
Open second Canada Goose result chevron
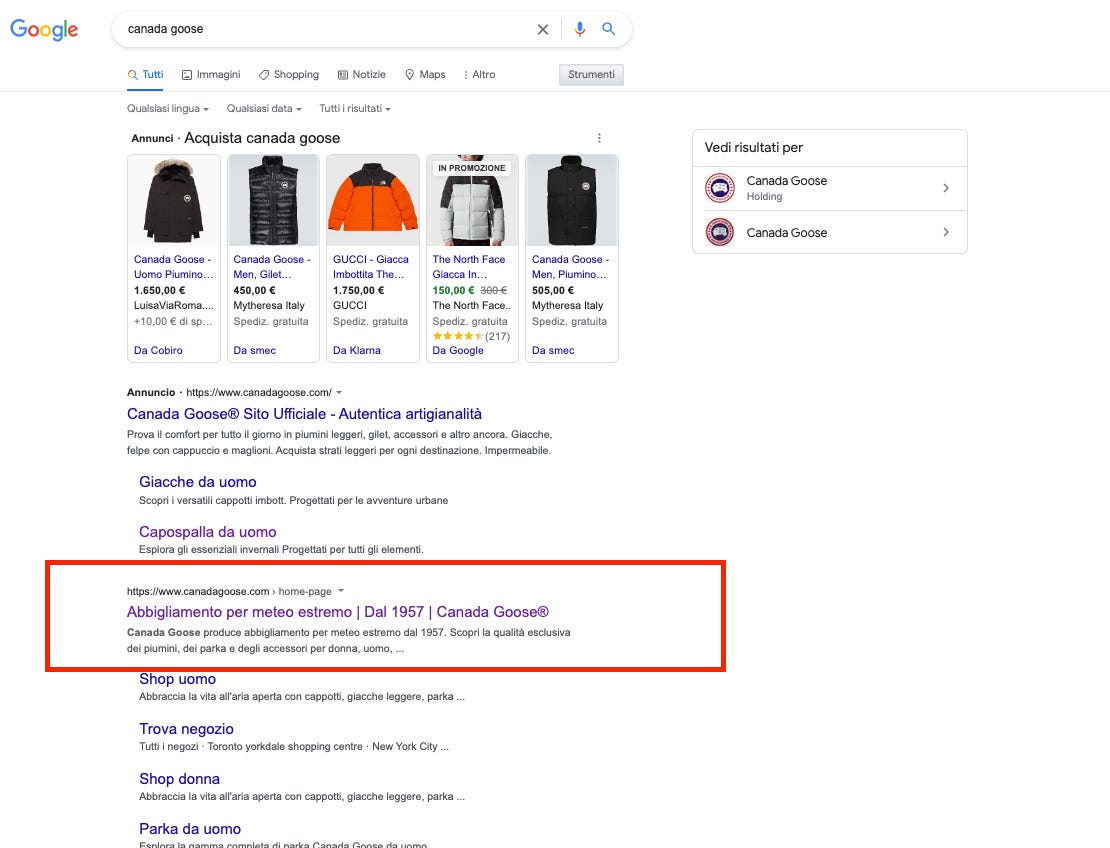click(x=946, y=232)
